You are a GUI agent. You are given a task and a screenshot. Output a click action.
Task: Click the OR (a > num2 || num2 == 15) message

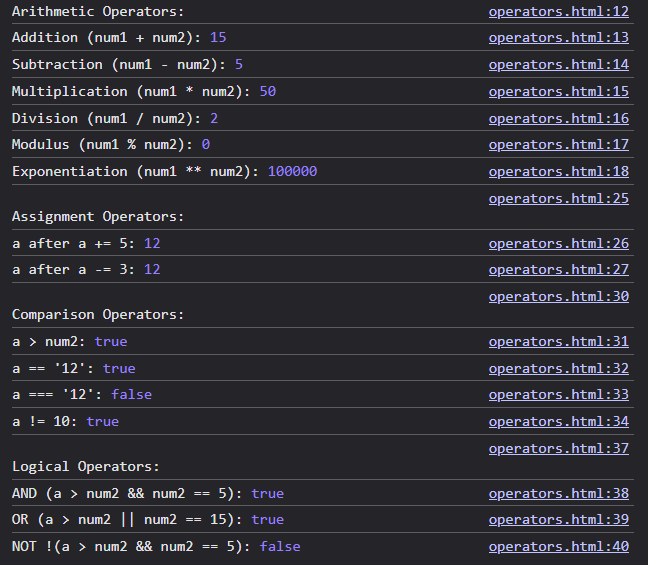(x=148, y=520)
